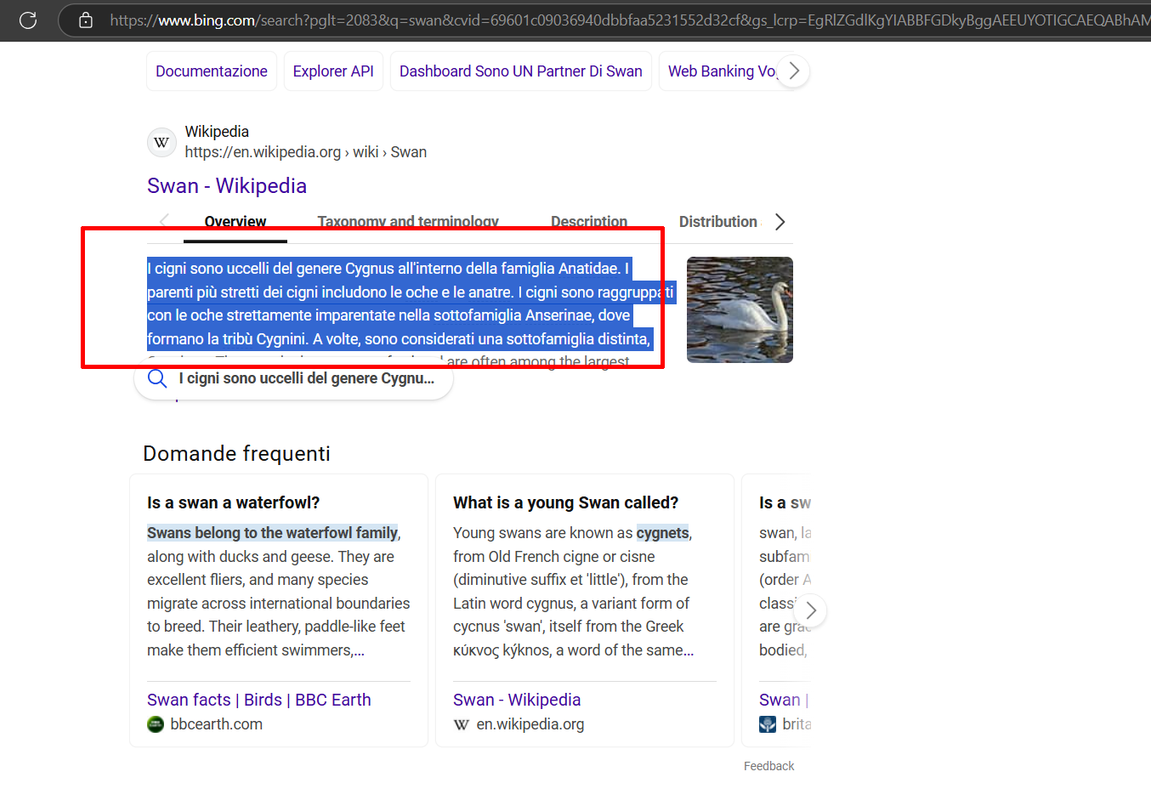This screenshot has height=800, width=1151.
Task: Open Swan - Wikipedia link in the FAQ card
Action: 517,700
